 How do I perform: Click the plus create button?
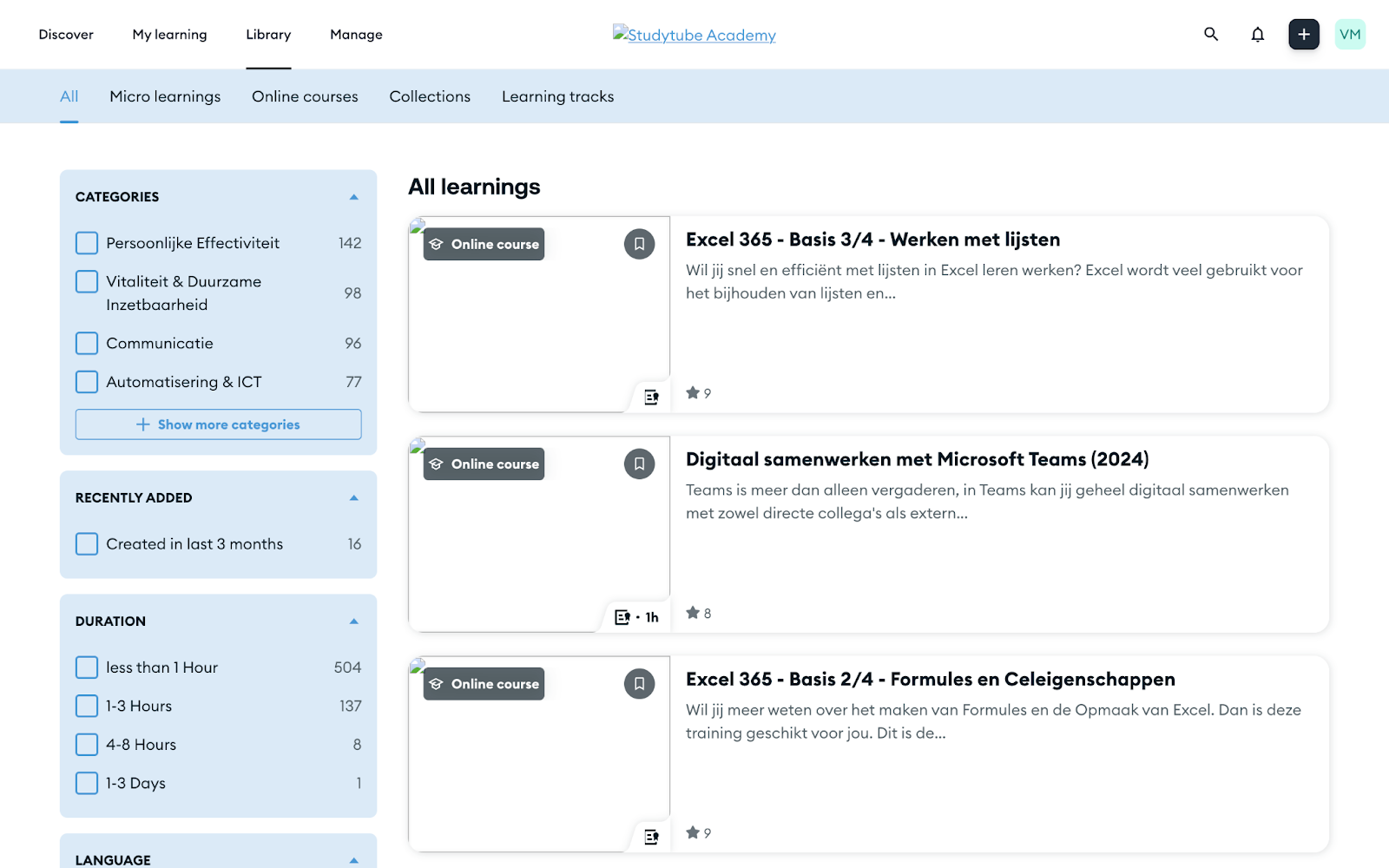pos(1304,35)
